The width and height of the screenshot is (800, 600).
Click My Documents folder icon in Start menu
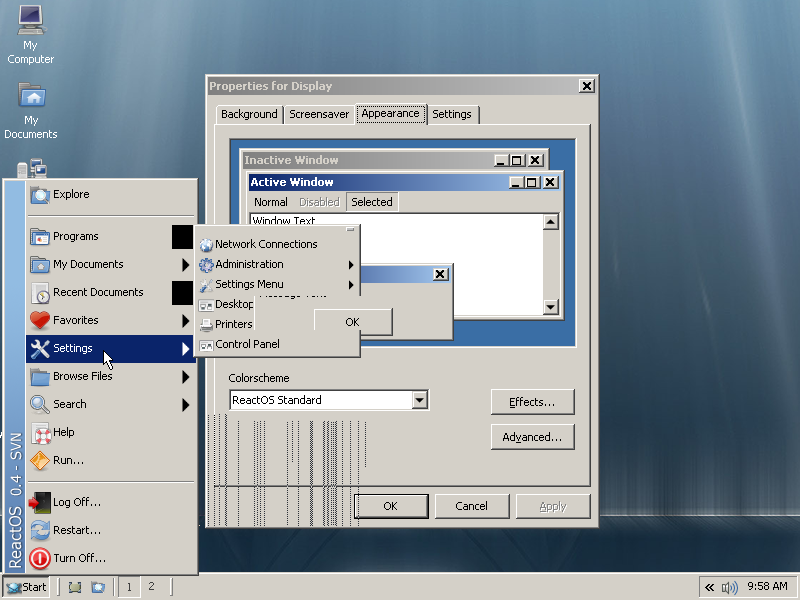tap(40, 264)
